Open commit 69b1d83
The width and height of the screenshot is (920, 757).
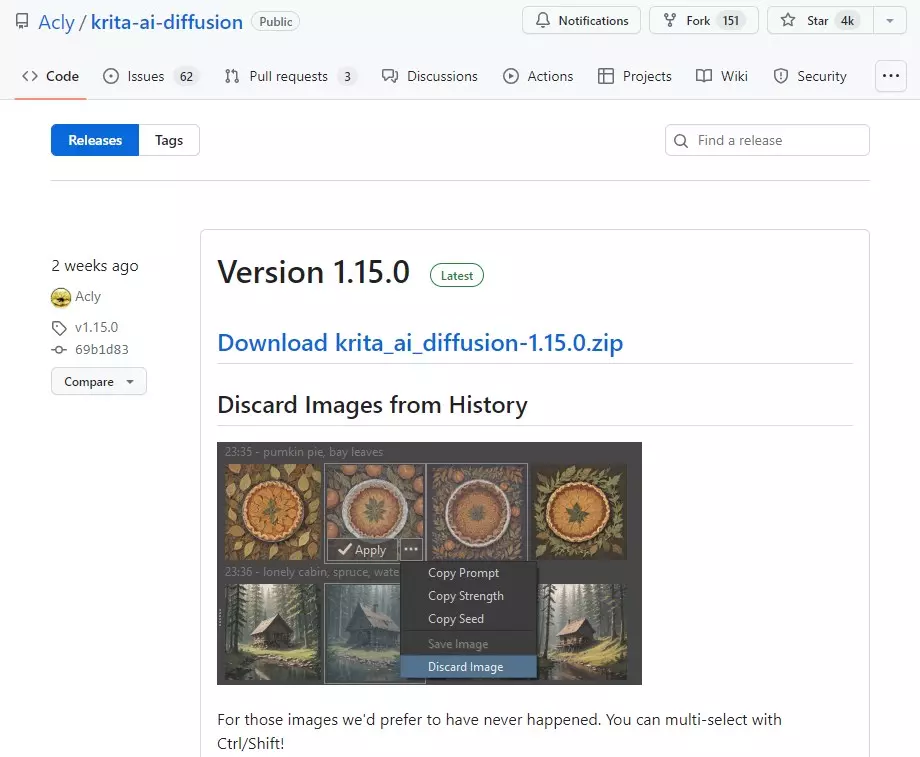(x=102, y=350)
